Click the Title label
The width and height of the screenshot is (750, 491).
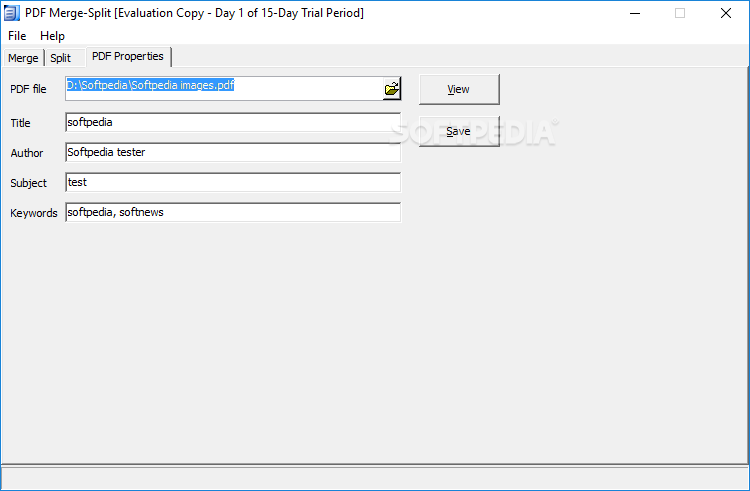coord(21,123)
